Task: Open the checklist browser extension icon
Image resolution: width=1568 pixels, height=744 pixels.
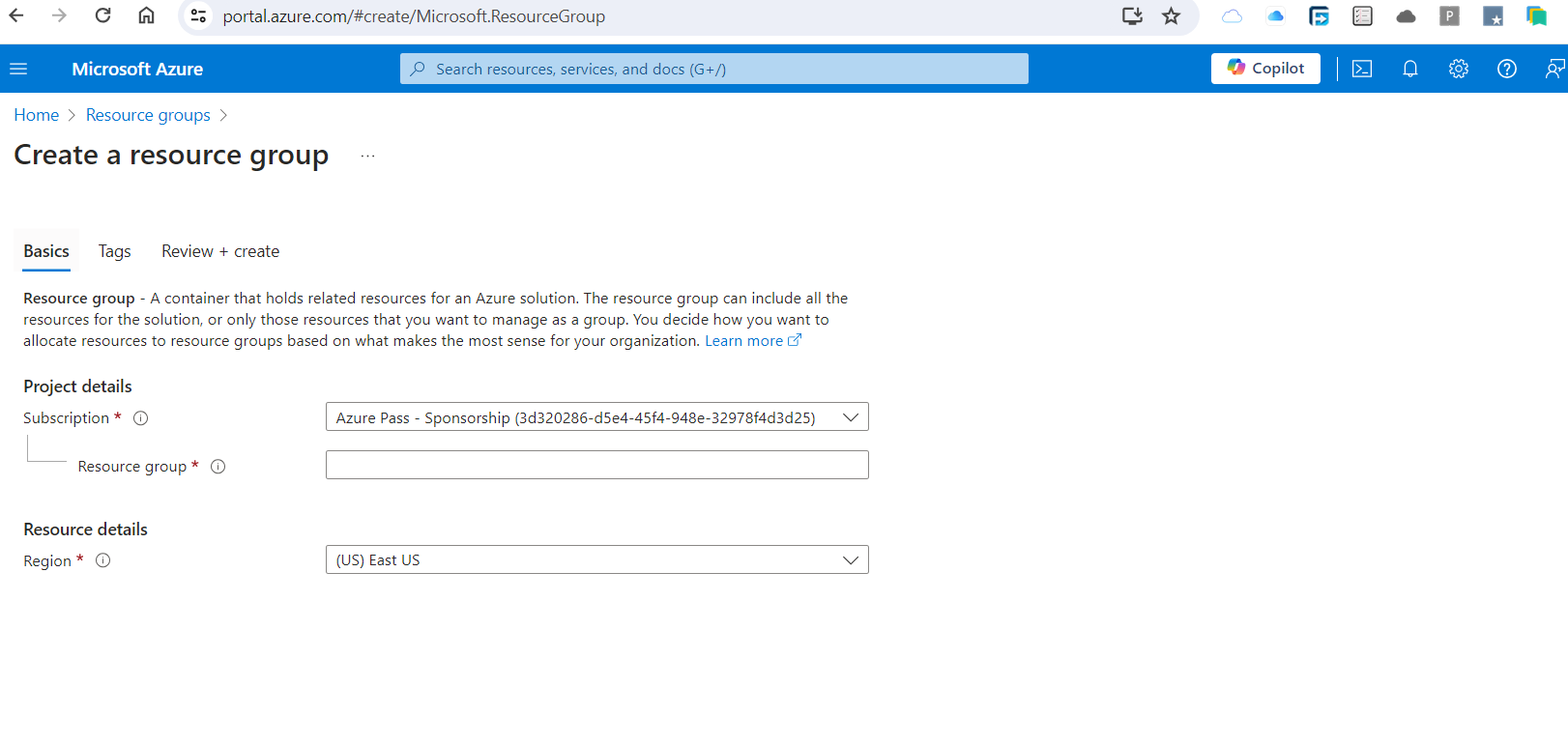Action: [1362, 15]
